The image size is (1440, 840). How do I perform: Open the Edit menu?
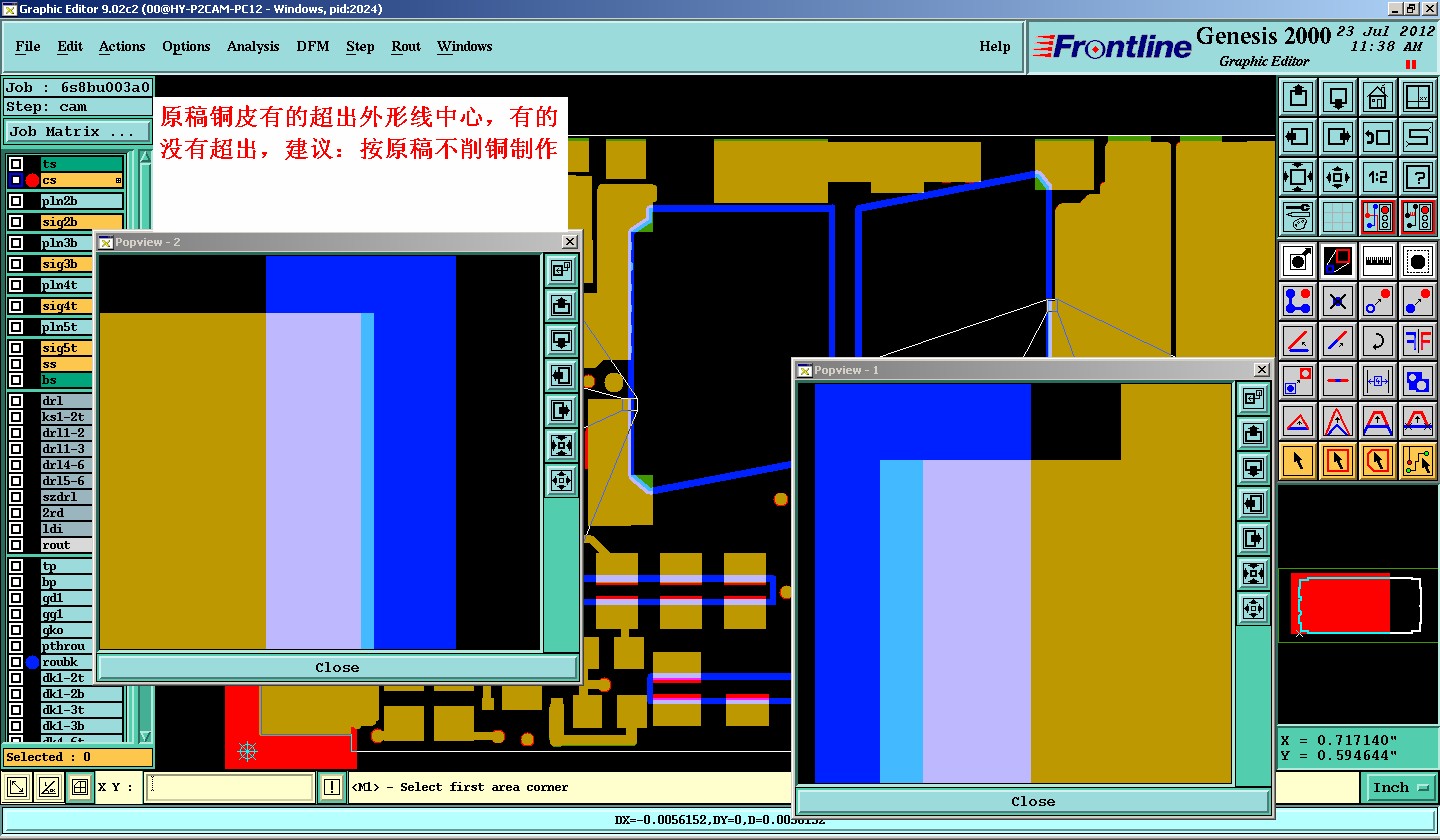pos(70,46)
